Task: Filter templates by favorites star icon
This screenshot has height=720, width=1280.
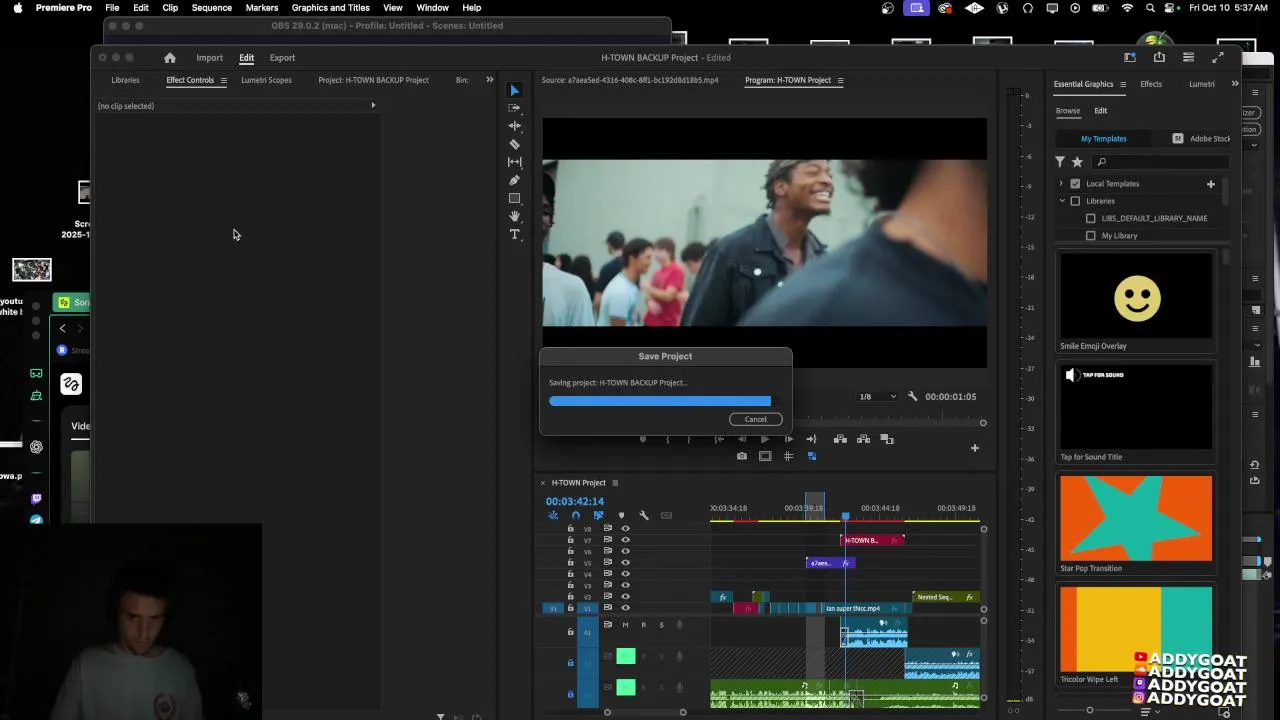Action: [1077, 162]
